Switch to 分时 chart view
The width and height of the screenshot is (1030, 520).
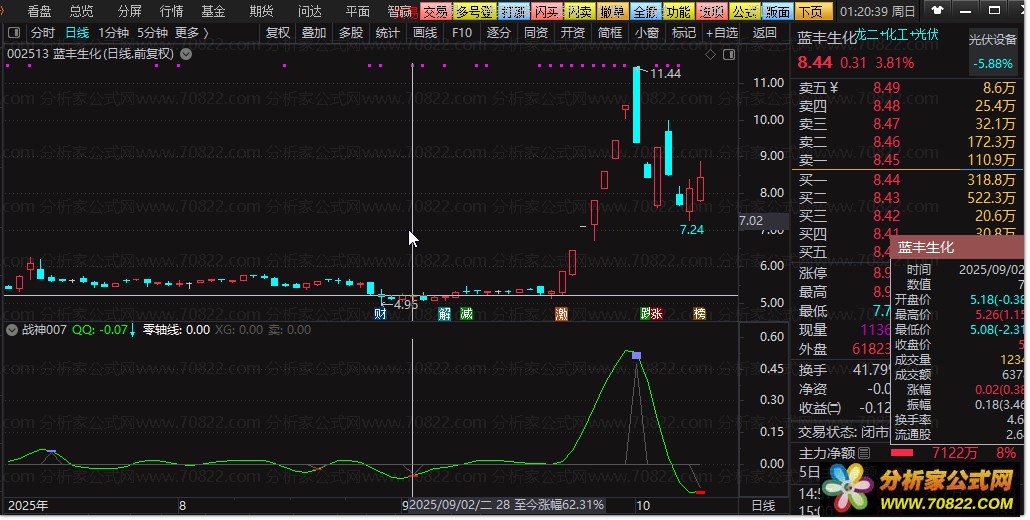pos(43,33)
